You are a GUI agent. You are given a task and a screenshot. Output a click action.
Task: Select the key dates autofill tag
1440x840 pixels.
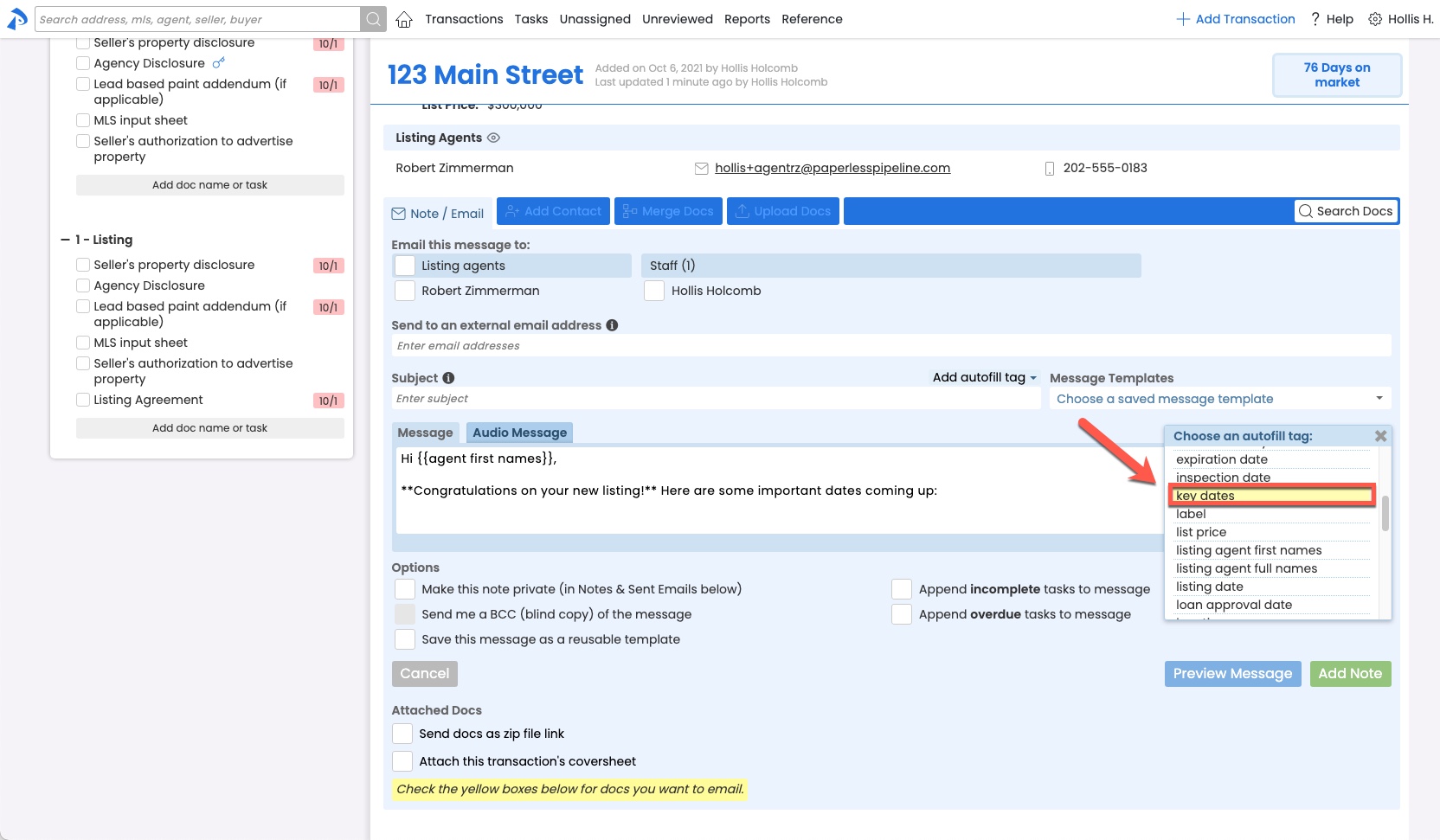(x=1271, y=496)
